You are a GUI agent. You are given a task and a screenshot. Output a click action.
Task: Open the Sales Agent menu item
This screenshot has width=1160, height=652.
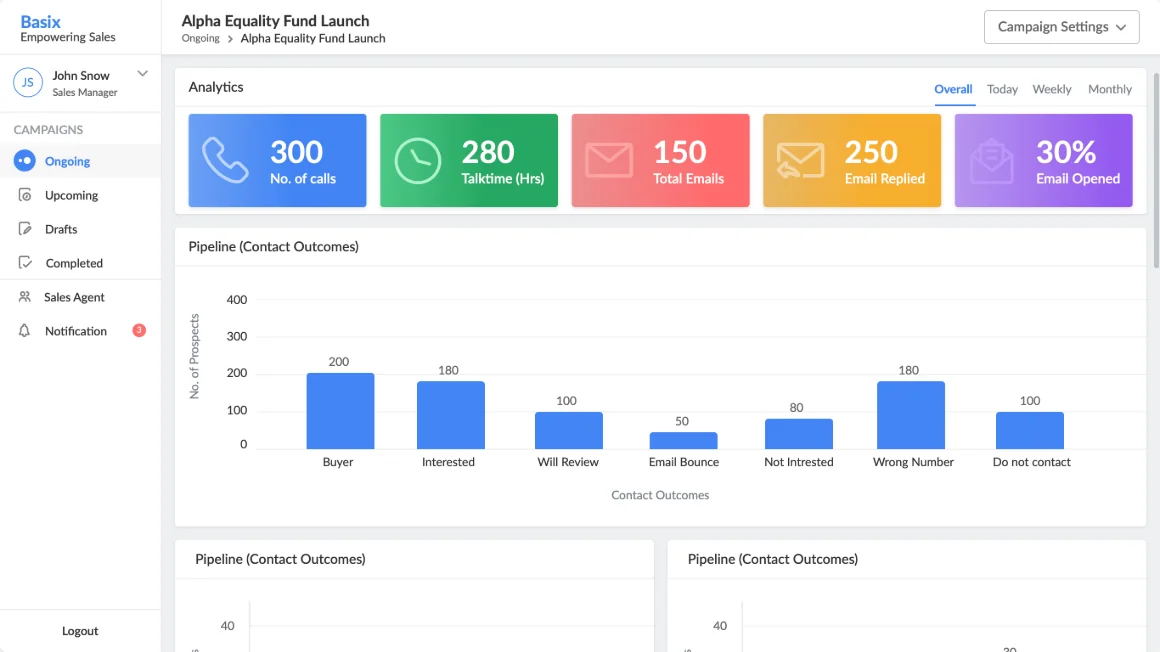pos(80,297)
